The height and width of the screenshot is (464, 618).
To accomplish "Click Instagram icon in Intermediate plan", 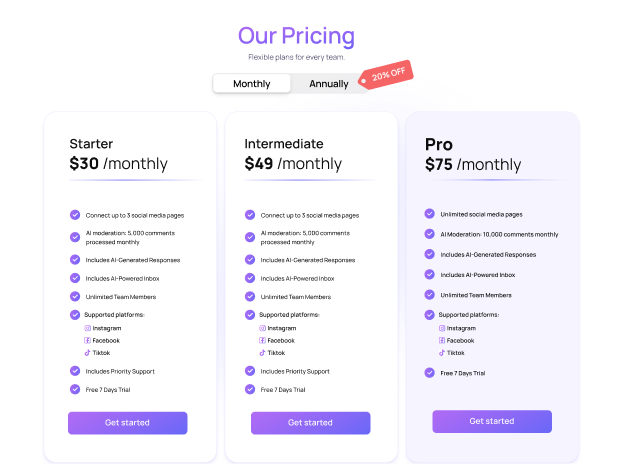I will pyautogui.click(x=262, y=328).
